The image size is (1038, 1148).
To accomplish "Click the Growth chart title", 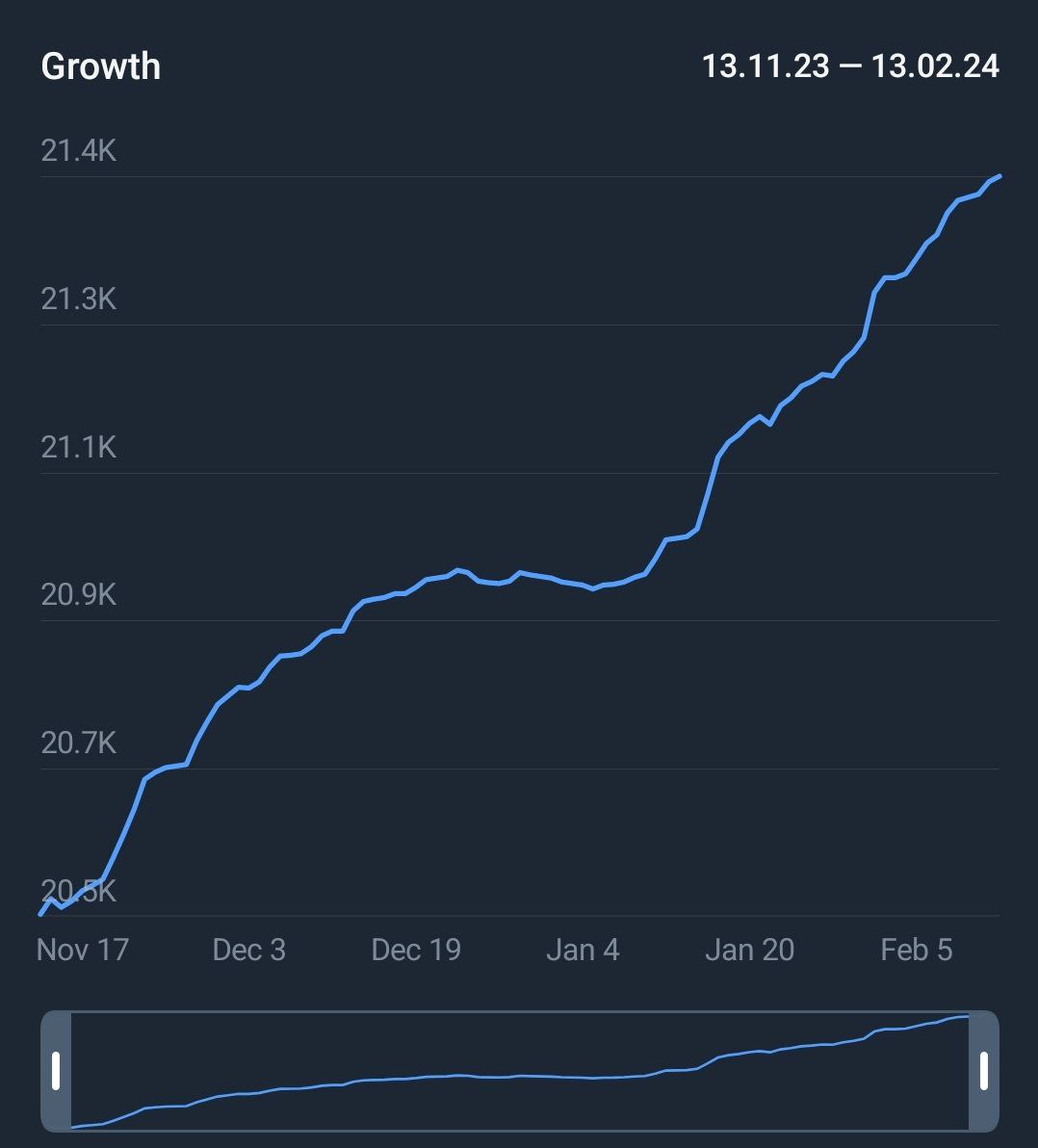I will [x=101, y=66].
